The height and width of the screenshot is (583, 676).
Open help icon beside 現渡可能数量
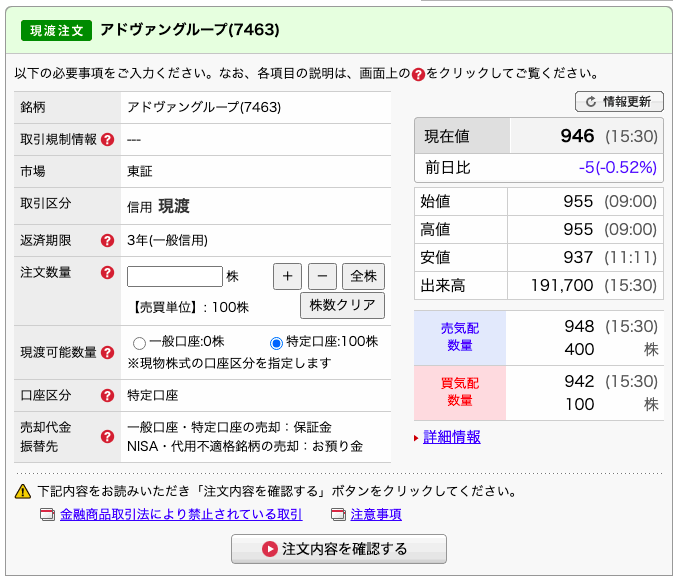(107, 352)
